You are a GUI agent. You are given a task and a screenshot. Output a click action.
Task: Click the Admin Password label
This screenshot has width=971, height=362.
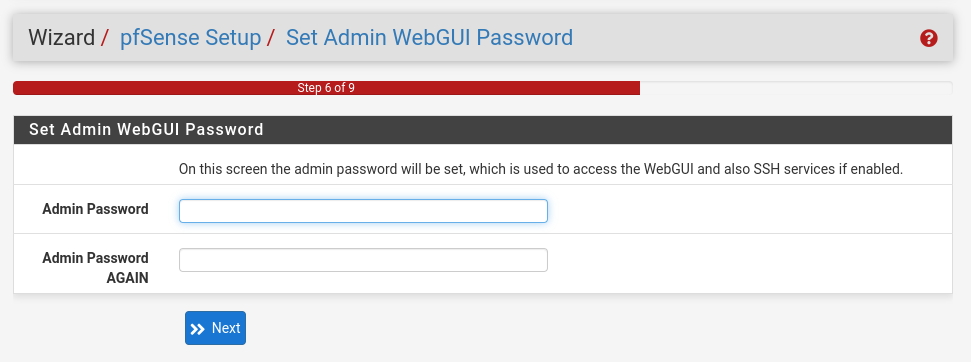tap(95, 209)
